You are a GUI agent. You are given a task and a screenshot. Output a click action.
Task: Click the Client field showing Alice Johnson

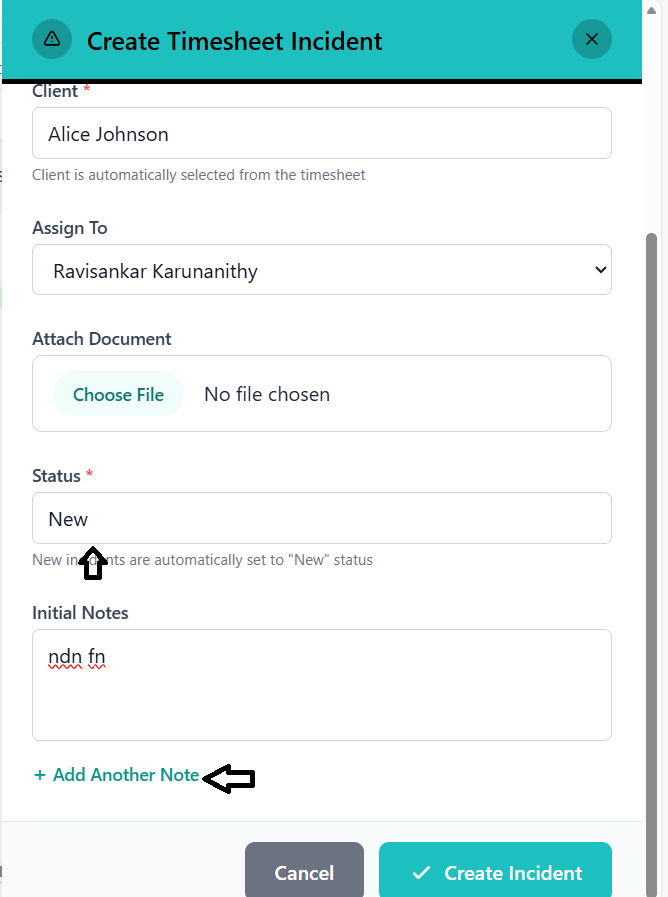coord(321,133)
